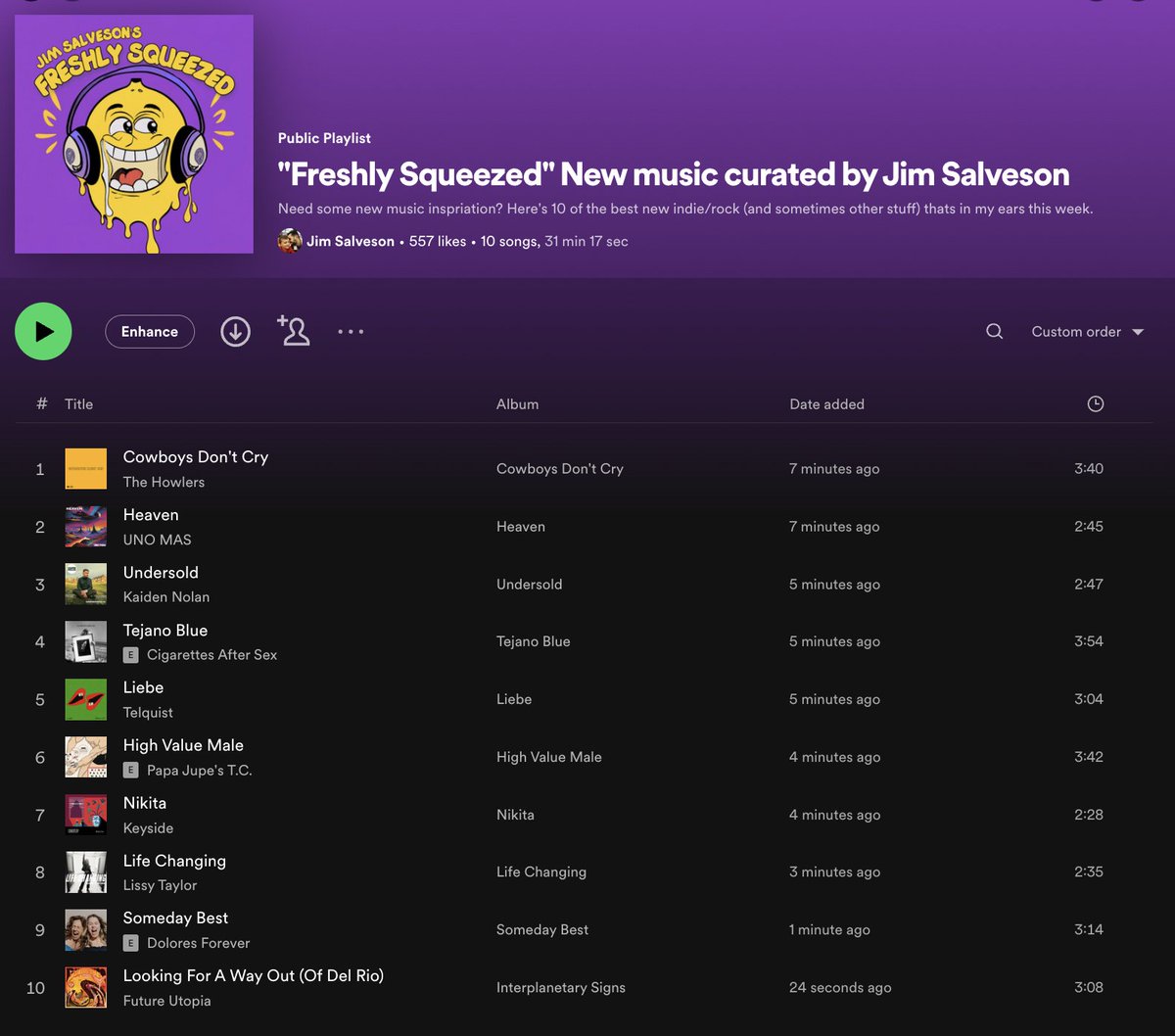Select the High Value Male track title
1175x1036 pixels.
click(x=183, y=745)
